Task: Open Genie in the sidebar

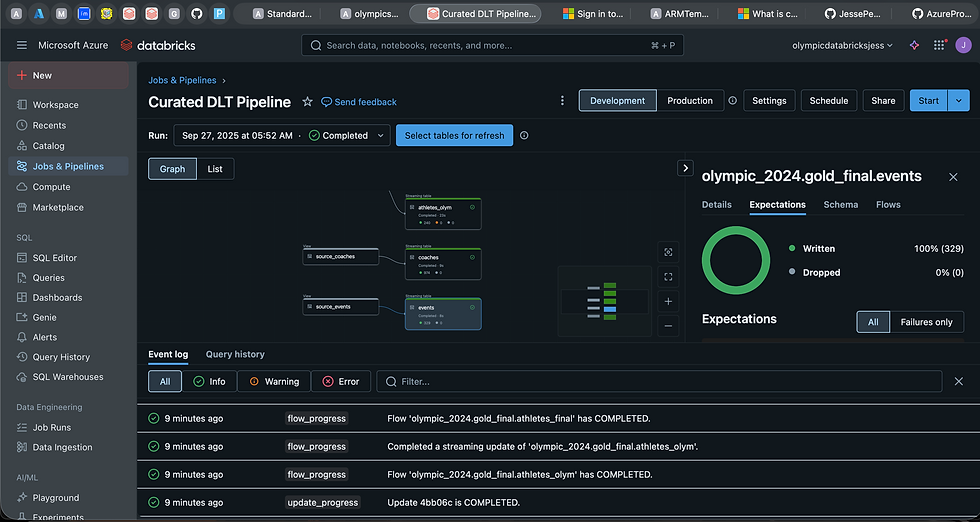Action: point(68,317)
